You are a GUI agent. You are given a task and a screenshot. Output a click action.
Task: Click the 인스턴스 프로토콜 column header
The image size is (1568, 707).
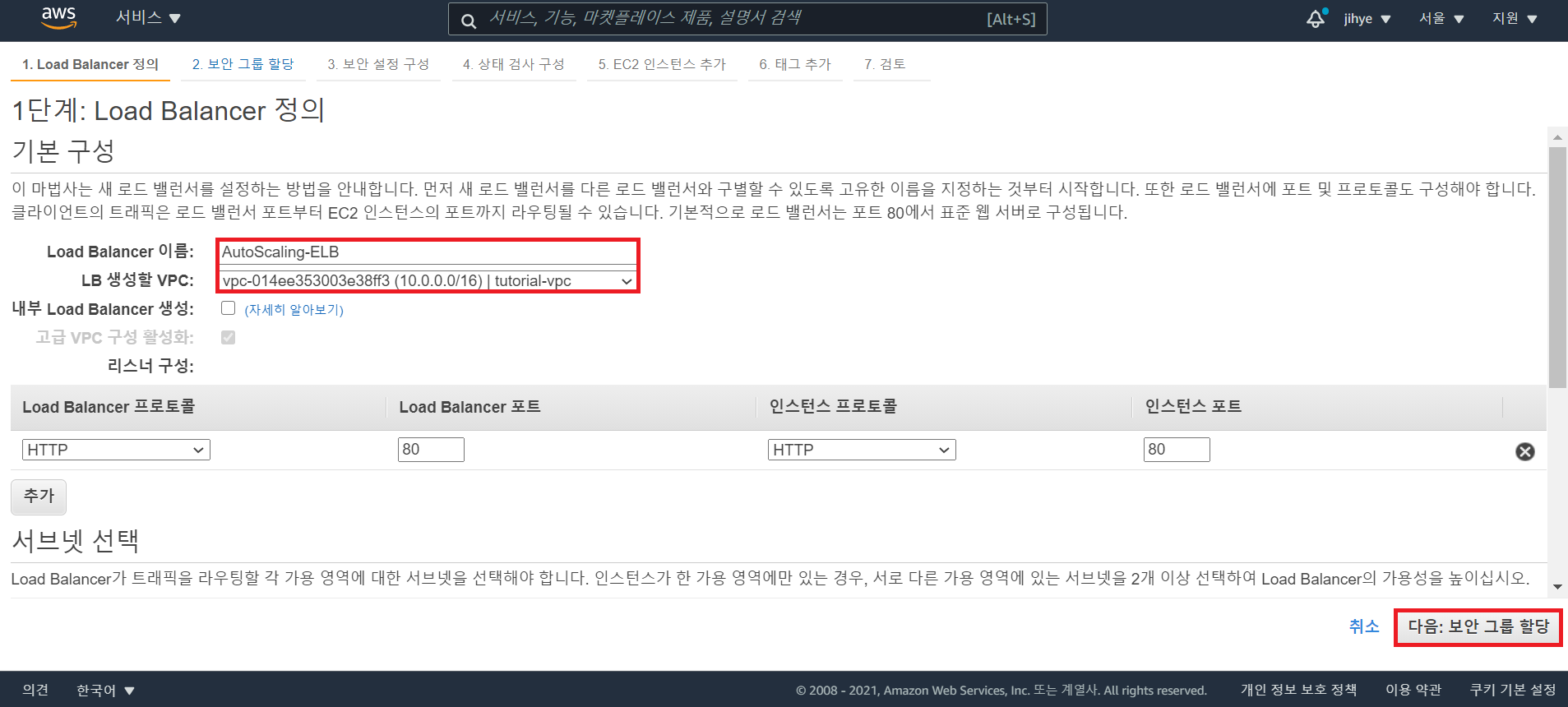click(833, 407)
